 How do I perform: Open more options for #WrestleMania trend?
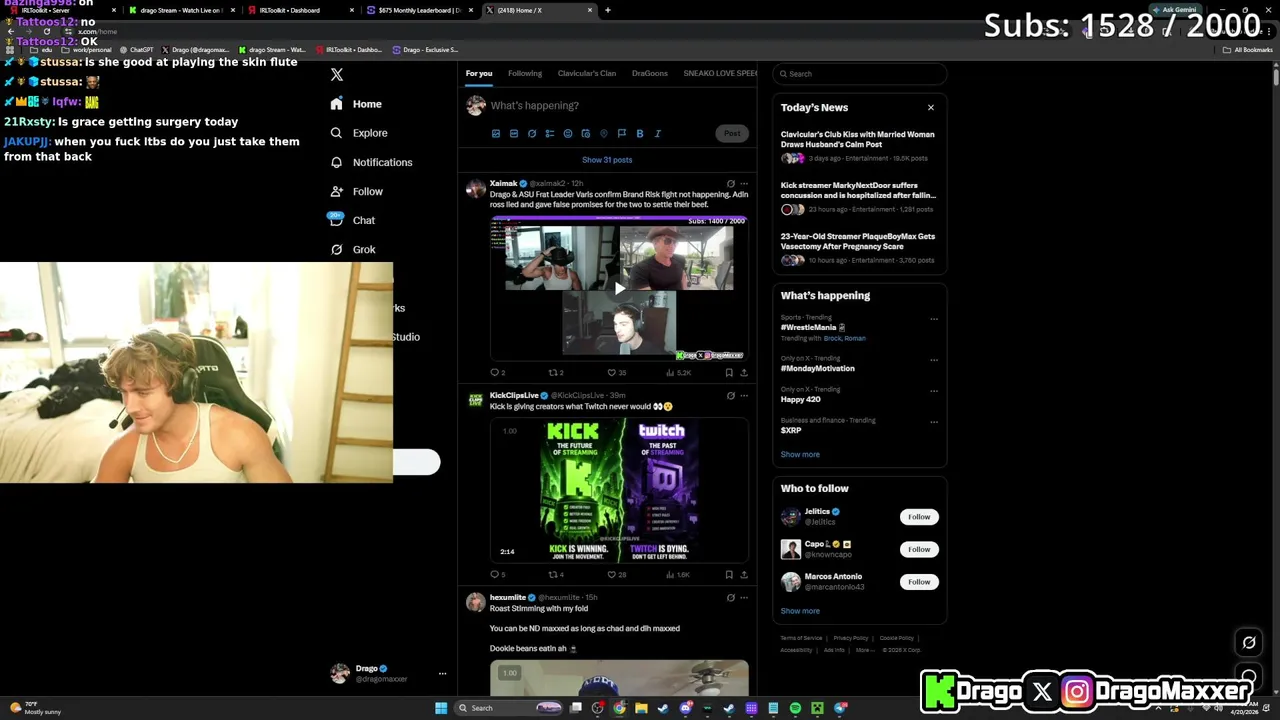[x=934, y=319]
